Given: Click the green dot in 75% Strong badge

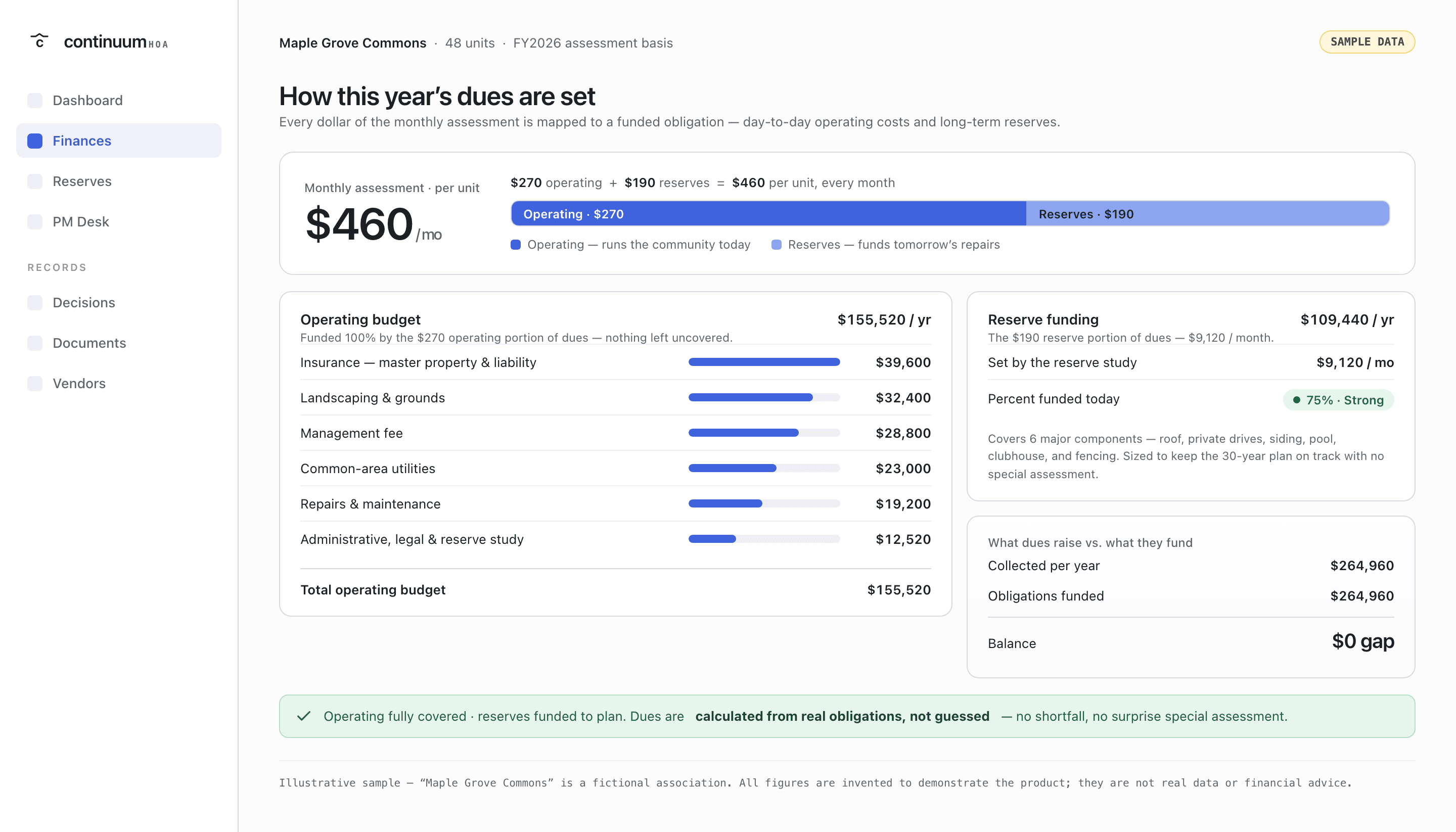Looking at the screenshot, I should 1297,400.
